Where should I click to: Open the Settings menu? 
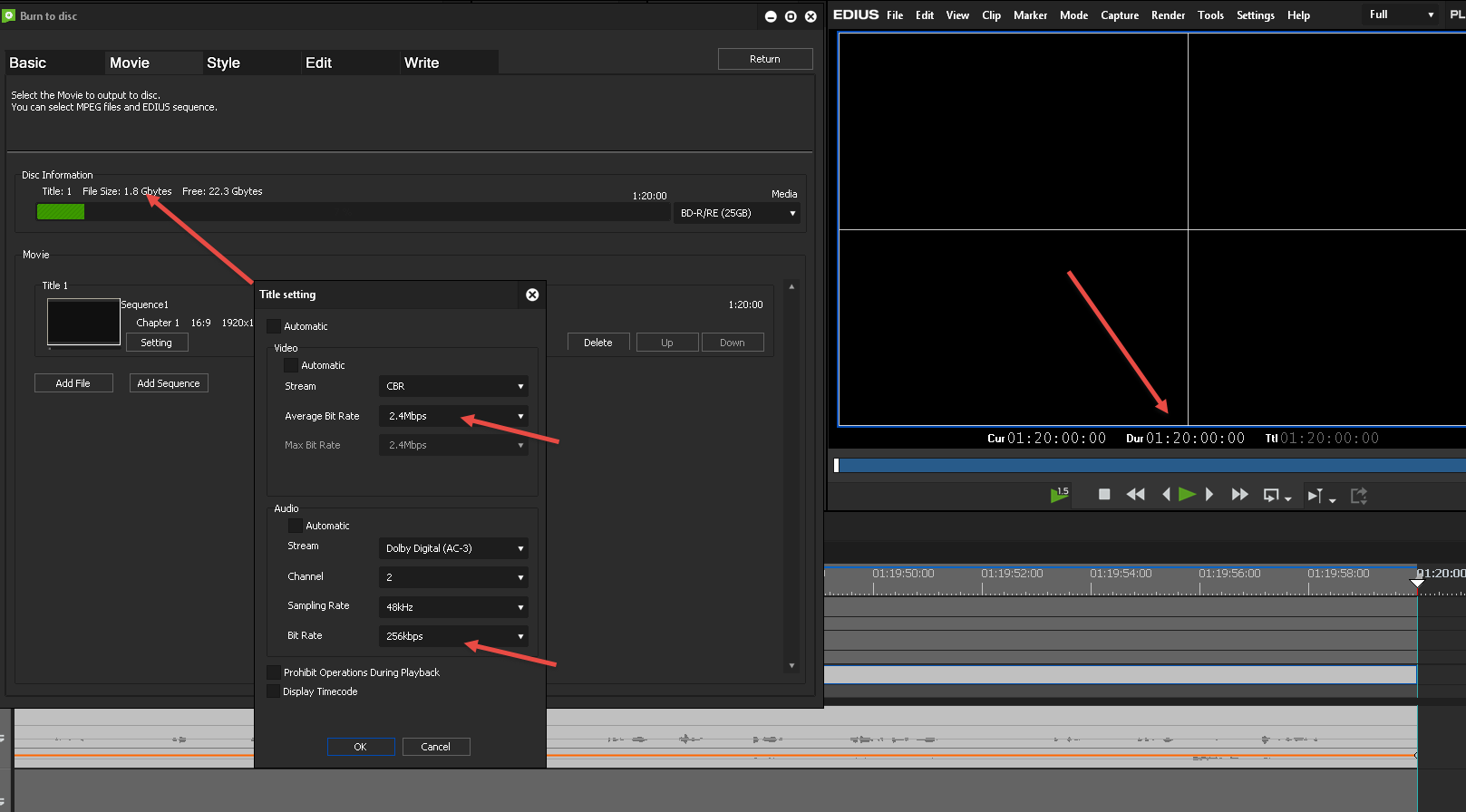point(1256,15)
